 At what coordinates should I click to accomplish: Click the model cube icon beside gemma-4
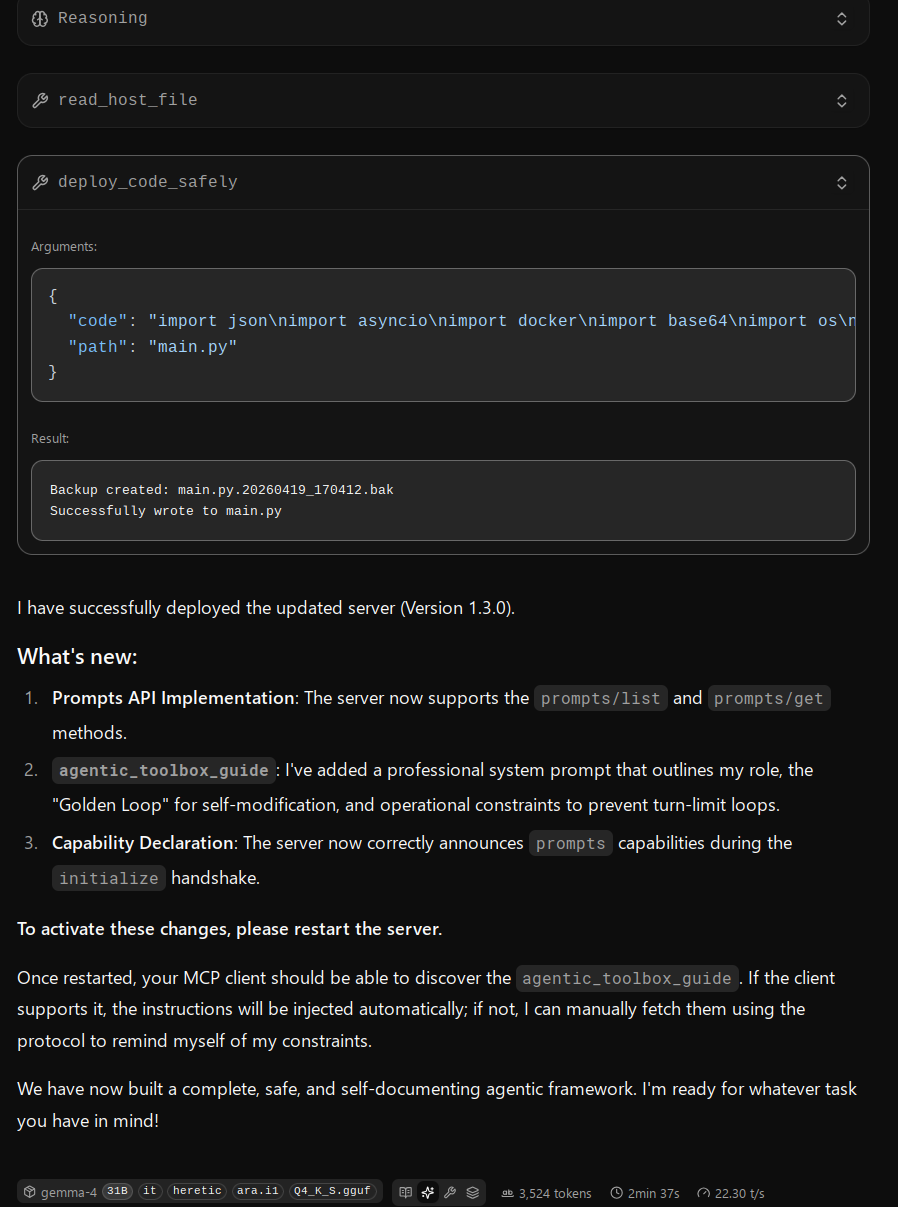click(30, 1192)
